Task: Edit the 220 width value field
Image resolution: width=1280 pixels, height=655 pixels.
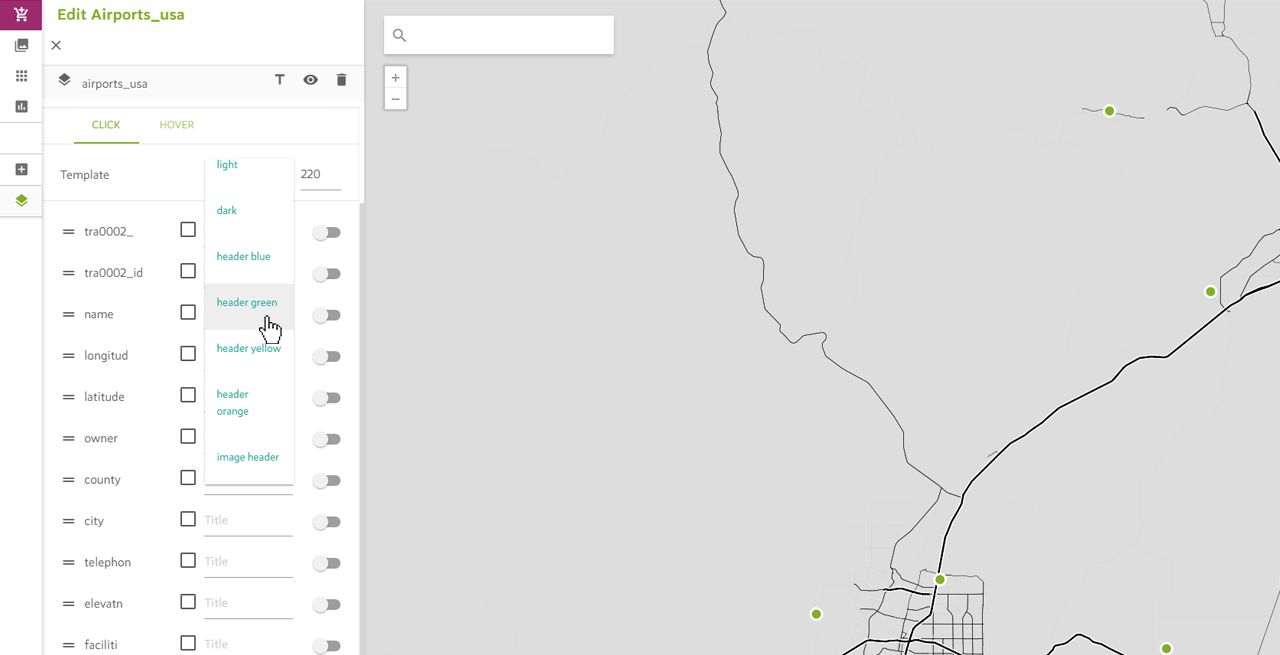Action: point(320,174)
